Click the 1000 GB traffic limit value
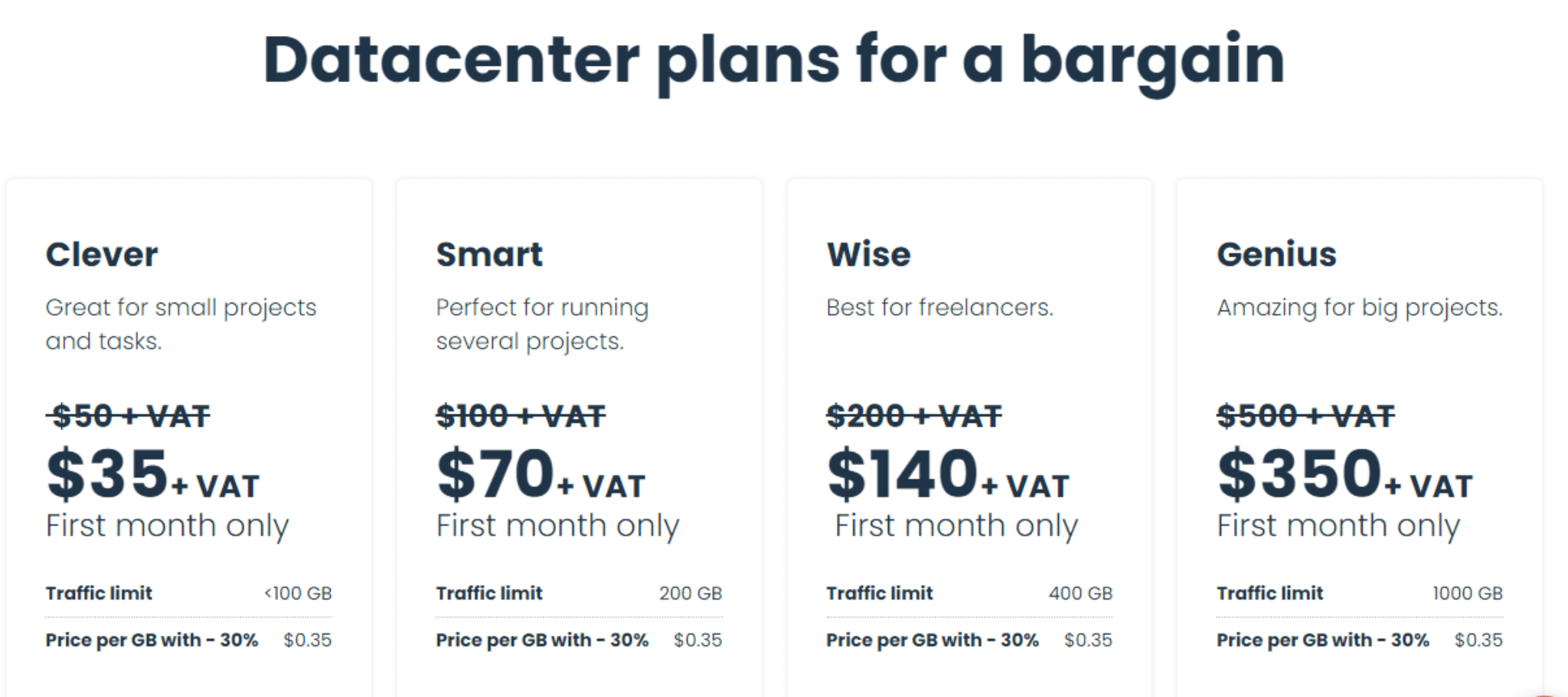The height and width of the screenshot is (697, 1568). point(1468,594)
